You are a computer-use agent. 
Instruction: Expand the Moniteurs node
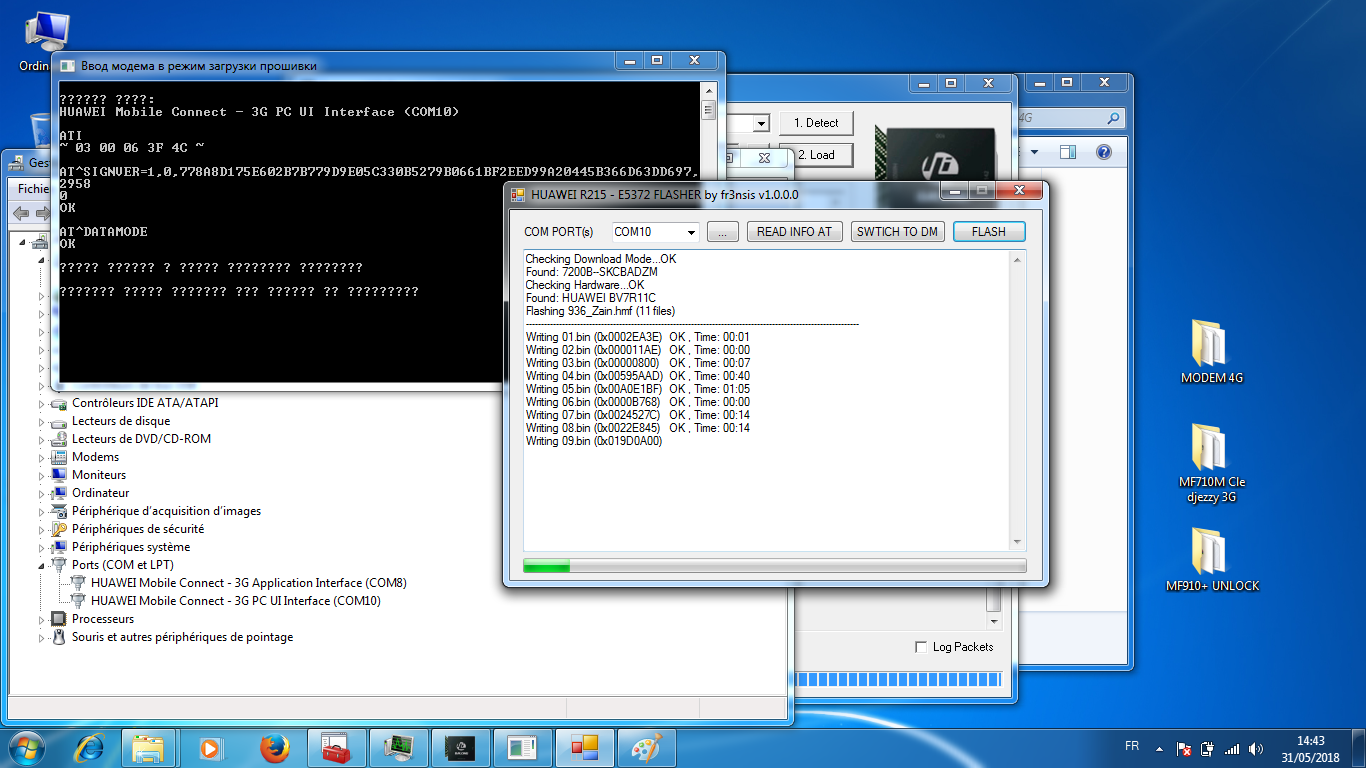pos(42,475)
